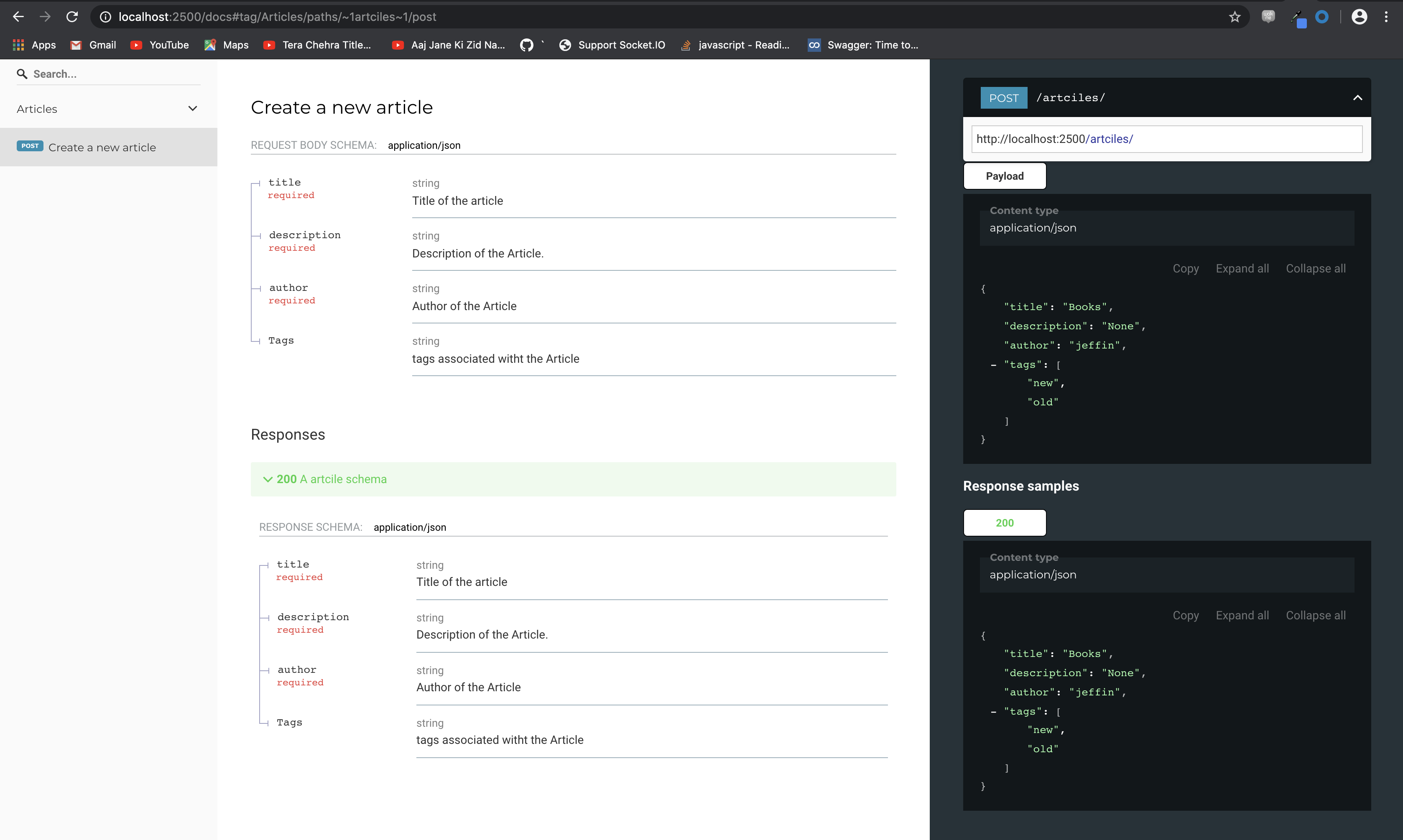Click the address bar URL
The image size is (1403, 840).
278,17
